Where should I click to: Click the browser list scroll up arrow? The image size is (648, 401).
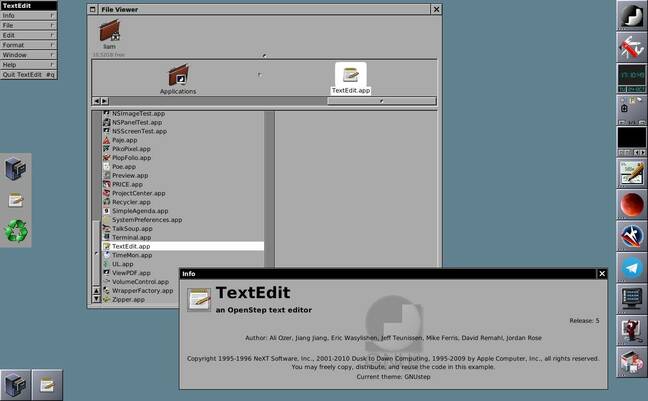(96, 291)
